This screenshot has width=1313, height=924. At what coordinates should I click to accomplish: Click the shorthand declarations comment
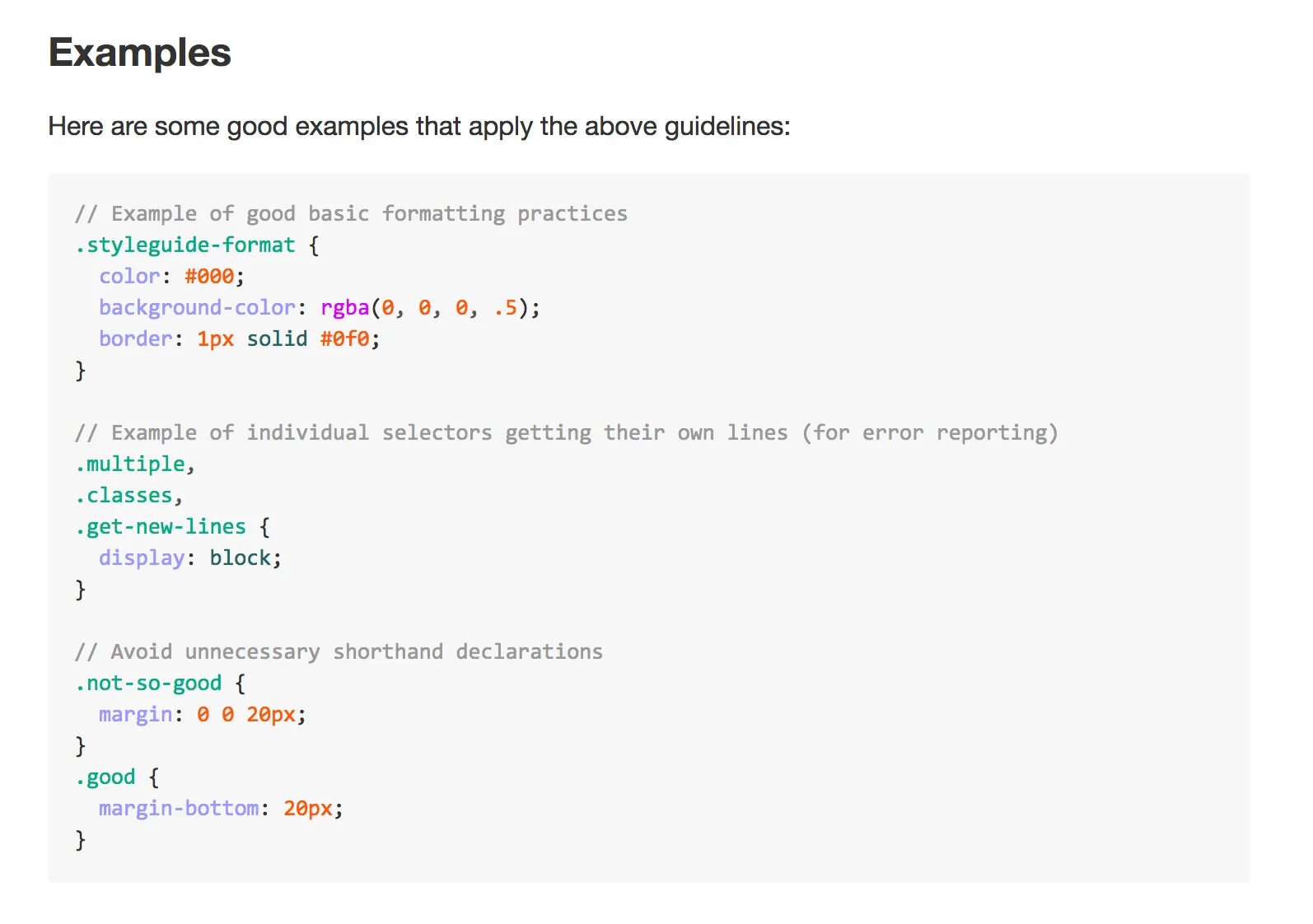(339, 652)
